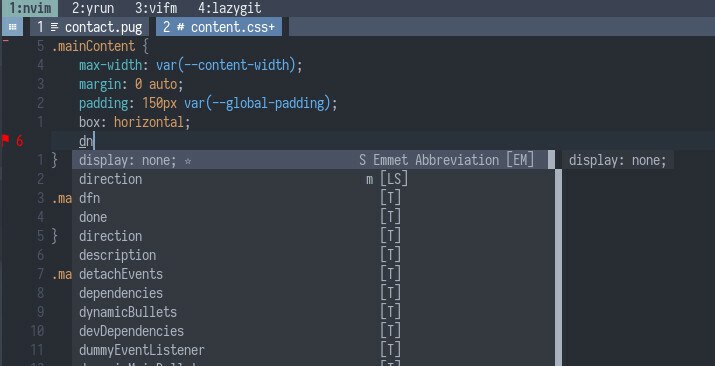Click the red dash sign at top gutter

point(6,41)
